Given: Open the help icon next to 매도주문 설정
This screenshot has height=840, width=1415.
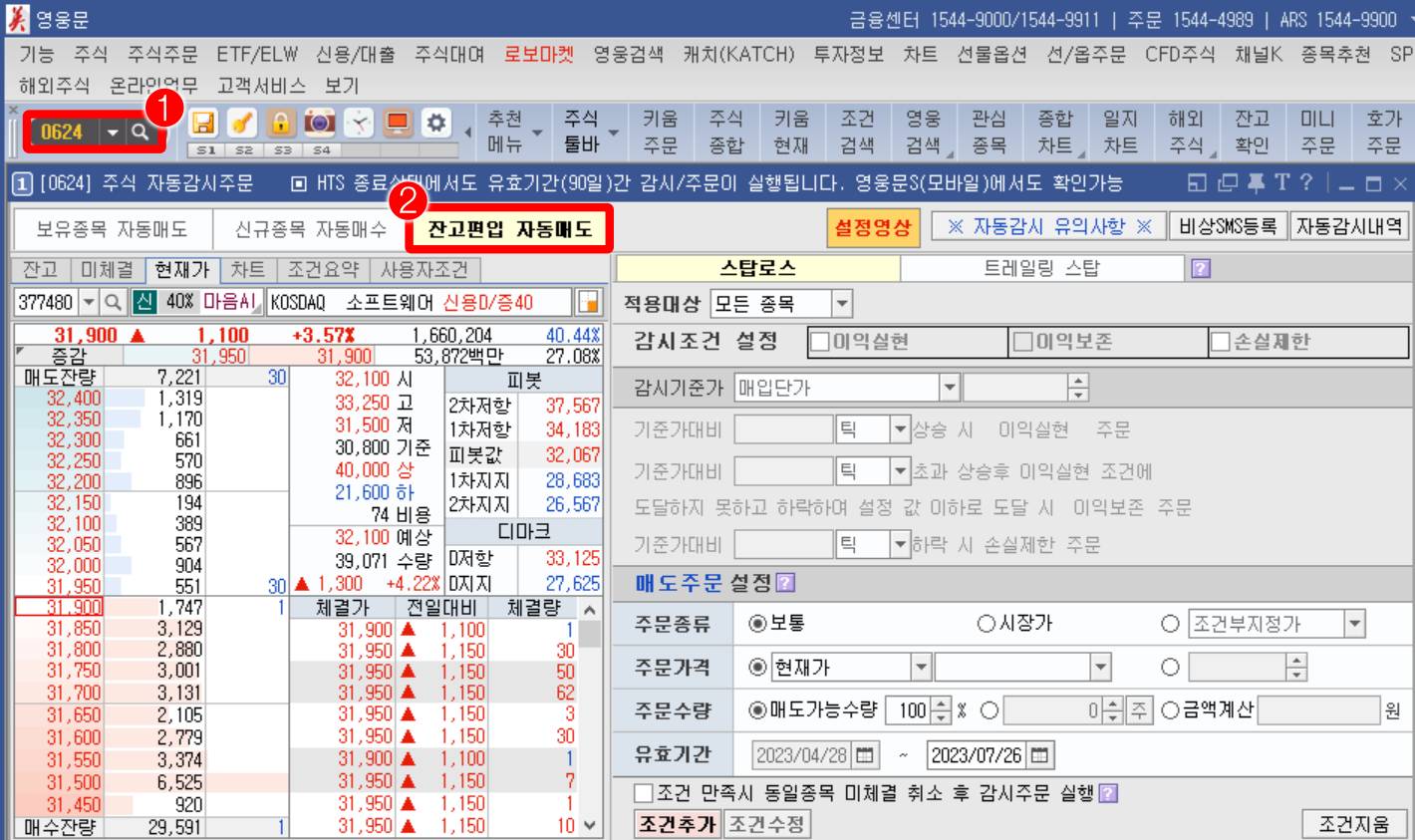Looking at the screenshot, I should tap(785, 583).
